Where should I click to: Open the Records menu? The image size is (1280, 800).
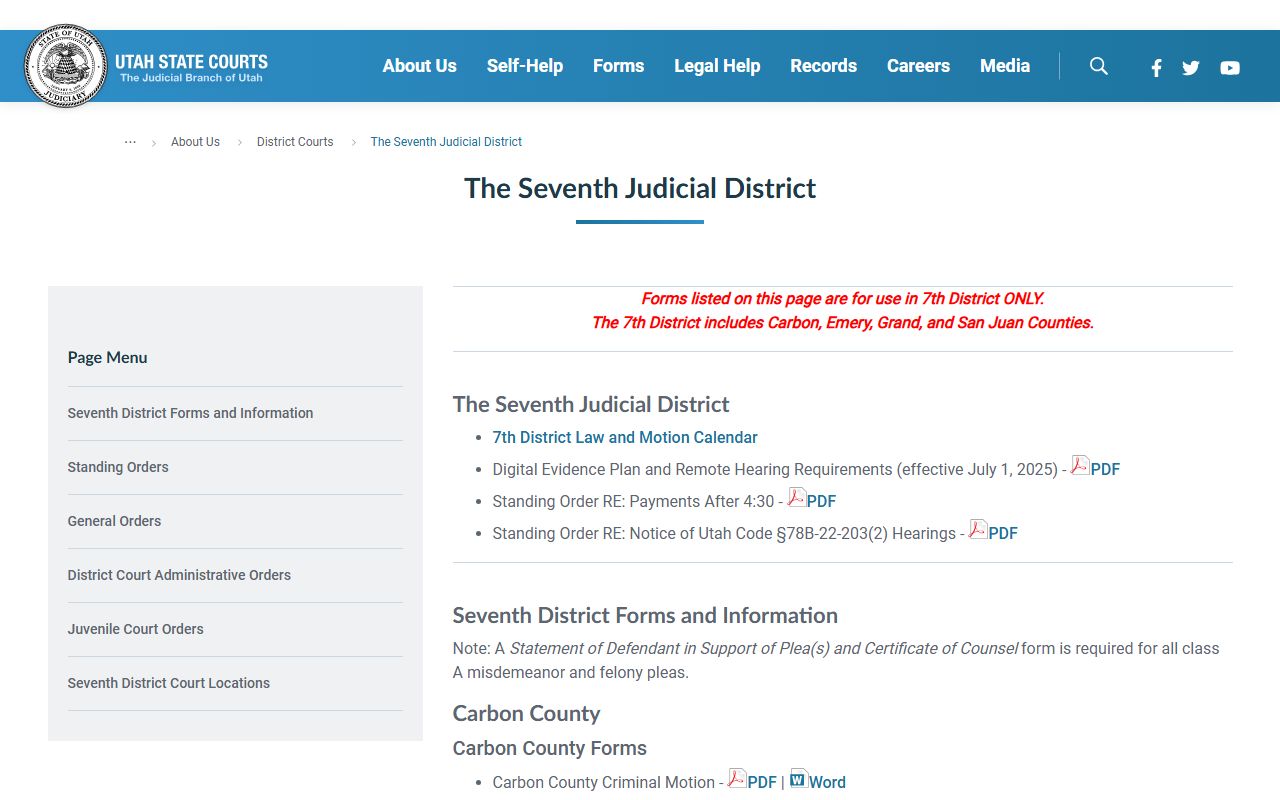823,66
